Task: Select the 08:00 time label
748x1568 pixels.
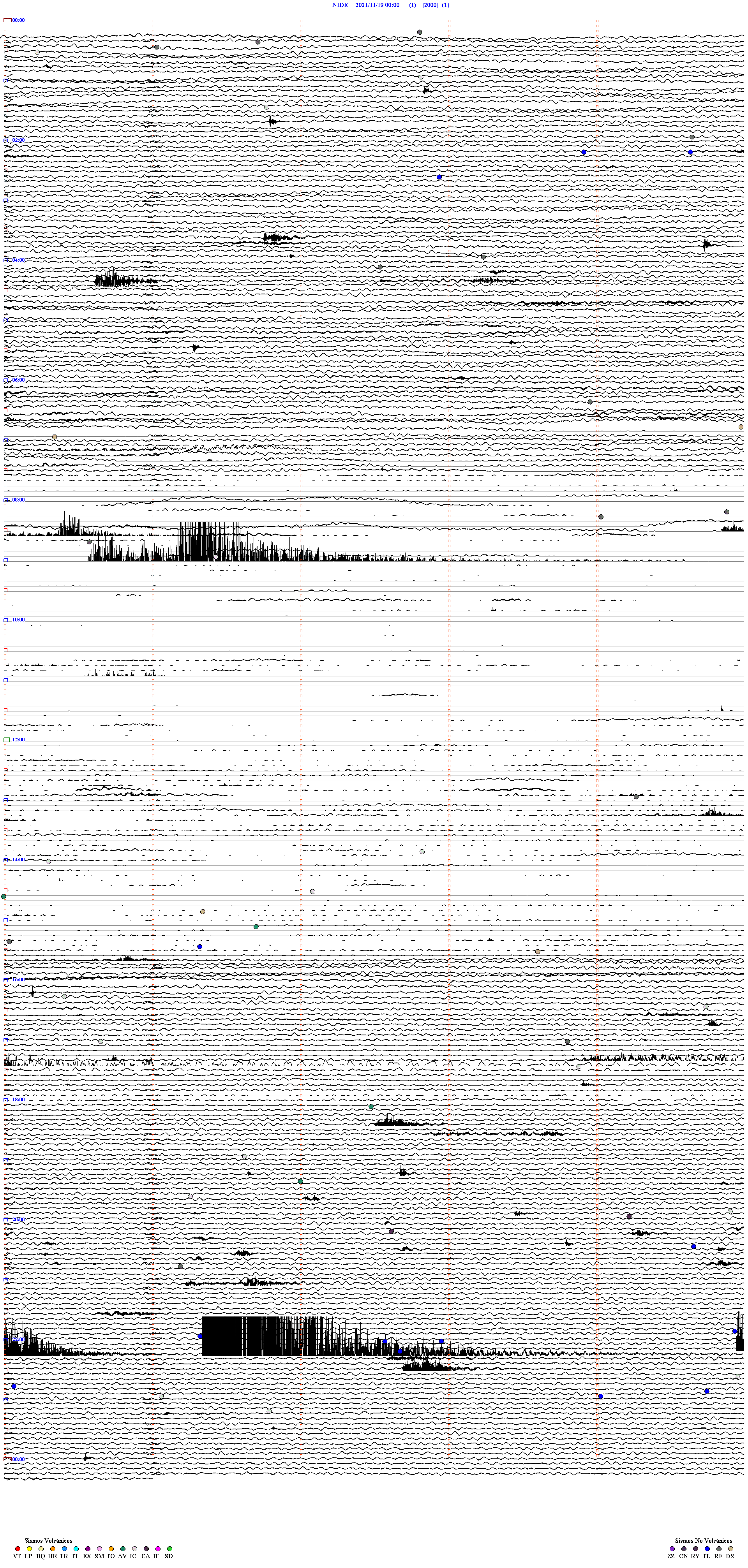Action: (18, 500)
